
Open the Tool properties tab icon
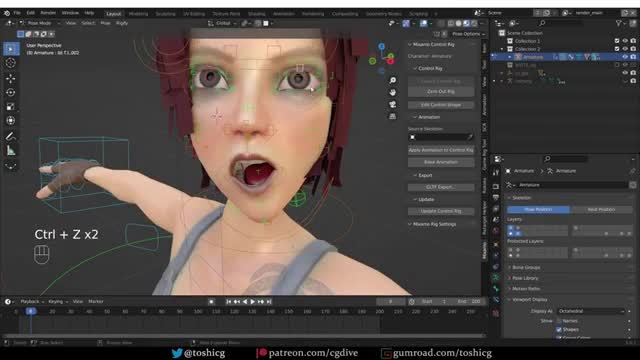point(496,173)
